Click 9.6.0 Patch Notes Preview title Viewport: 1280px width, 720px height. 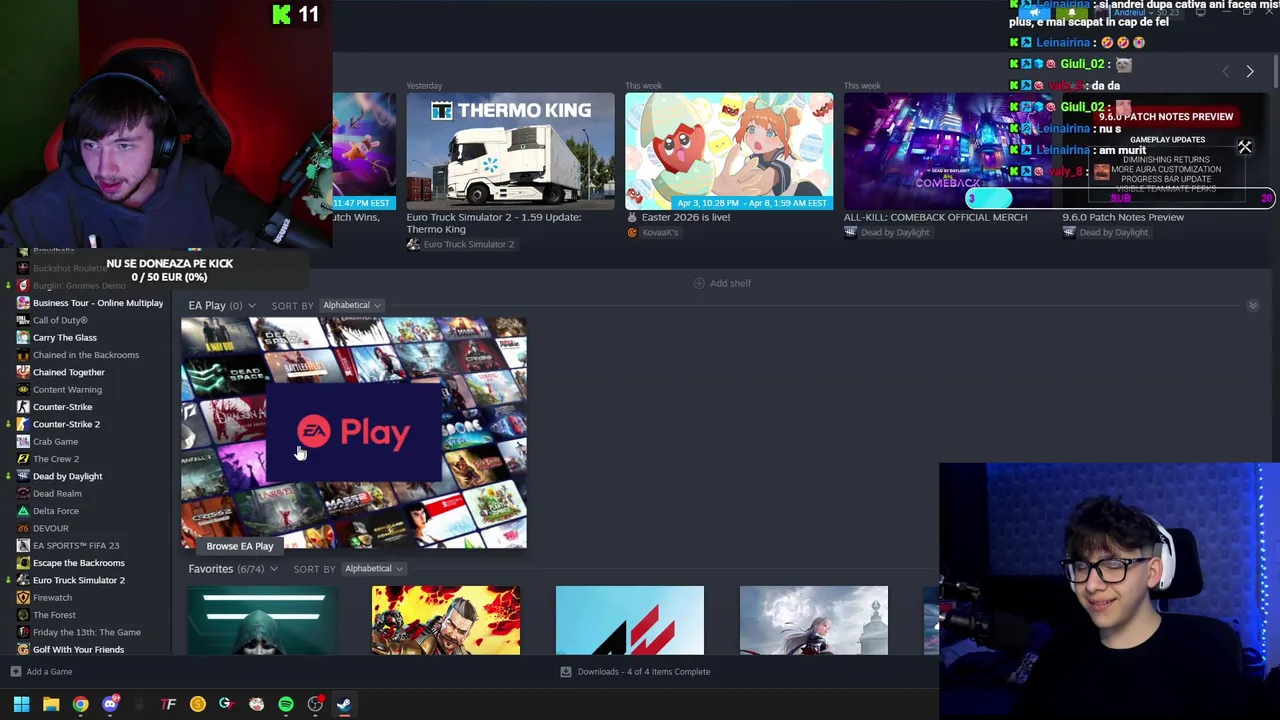click(1123, 217)
